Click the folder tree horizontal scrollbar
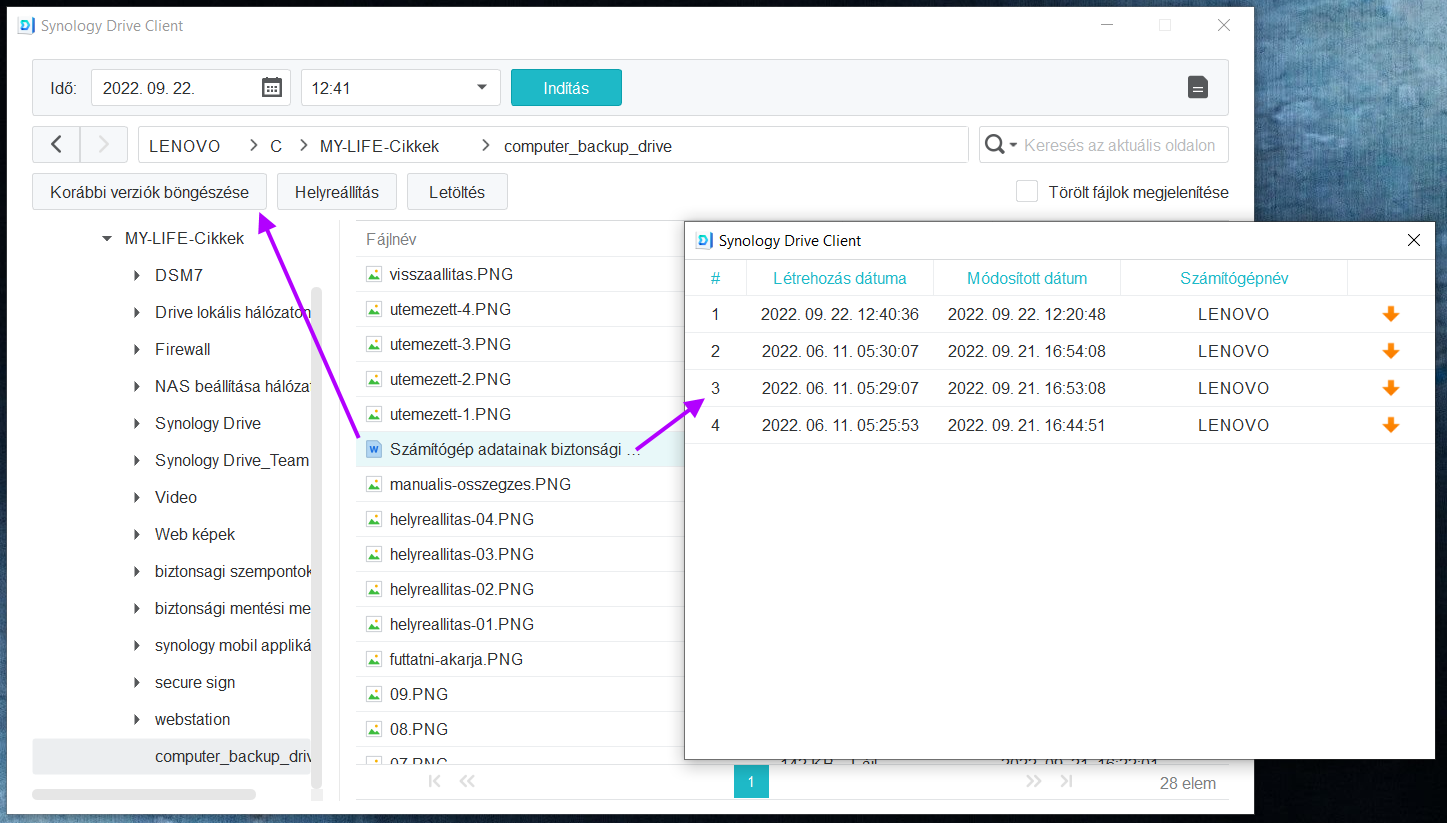 pos(144,794)
